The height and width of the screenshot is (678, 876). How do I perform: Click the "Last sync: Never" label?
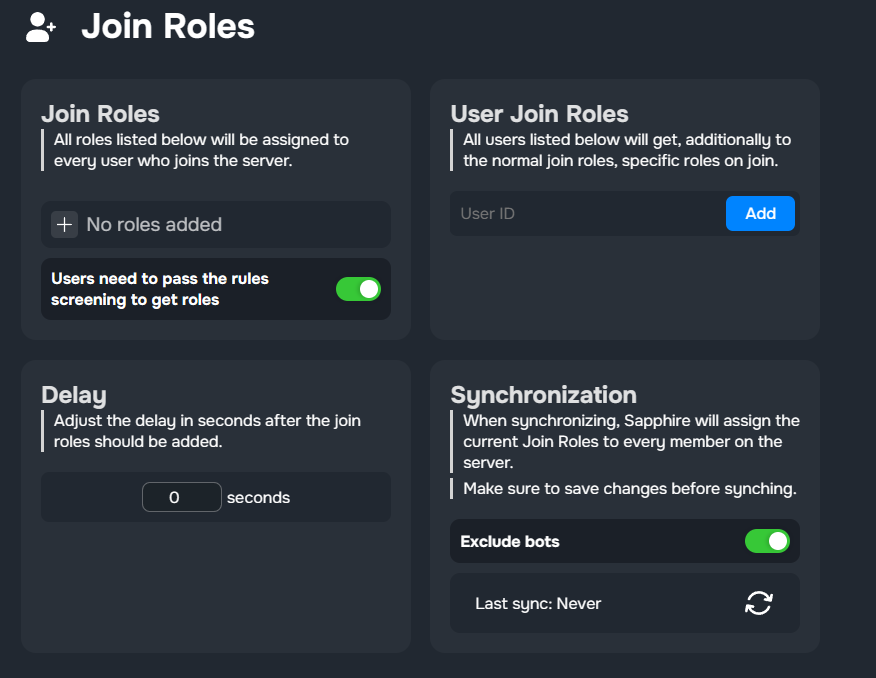click(538, 603)
